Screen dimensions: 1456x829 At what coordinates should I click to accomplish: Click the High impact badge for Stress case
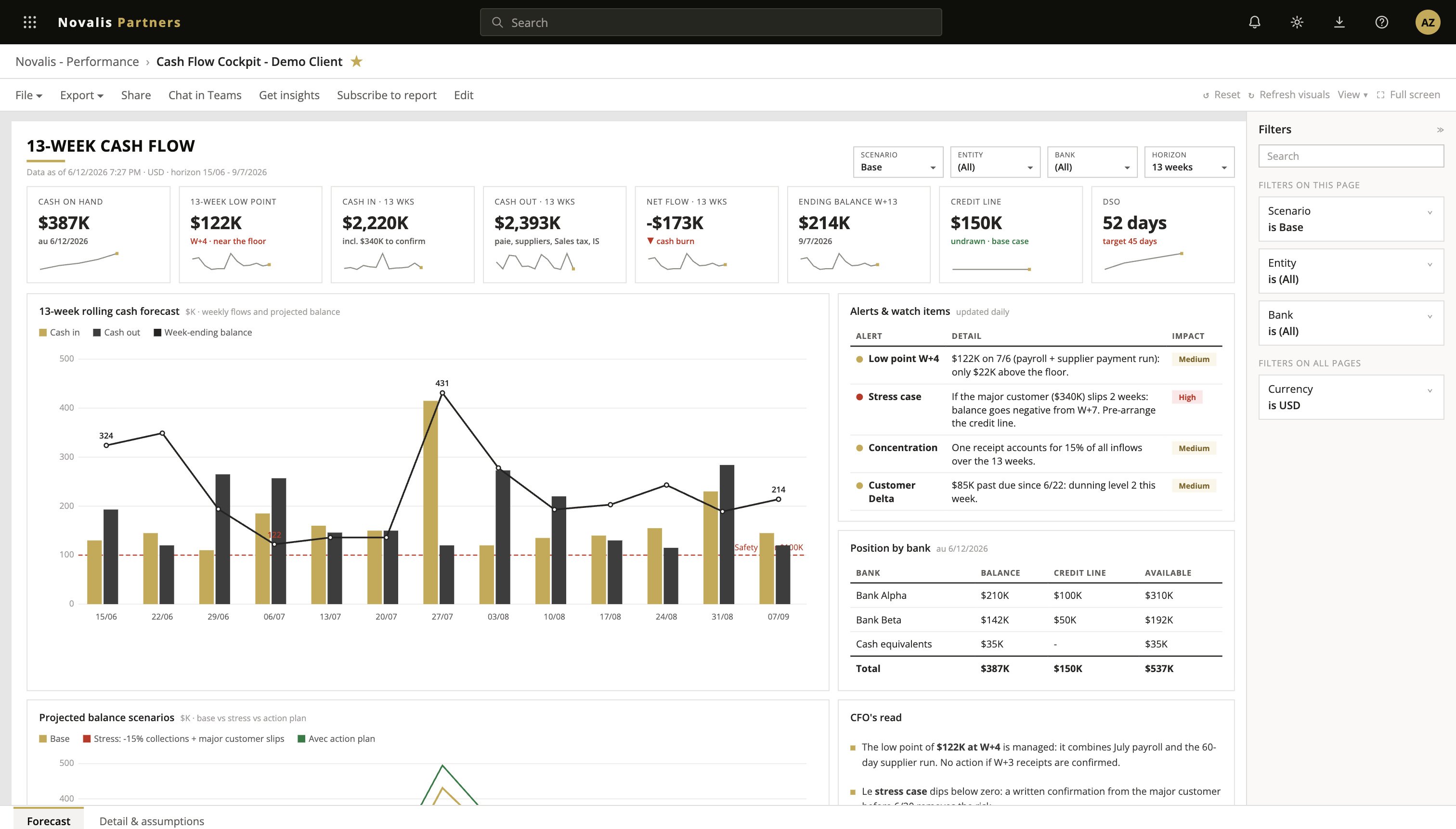tap(1187, 398)
